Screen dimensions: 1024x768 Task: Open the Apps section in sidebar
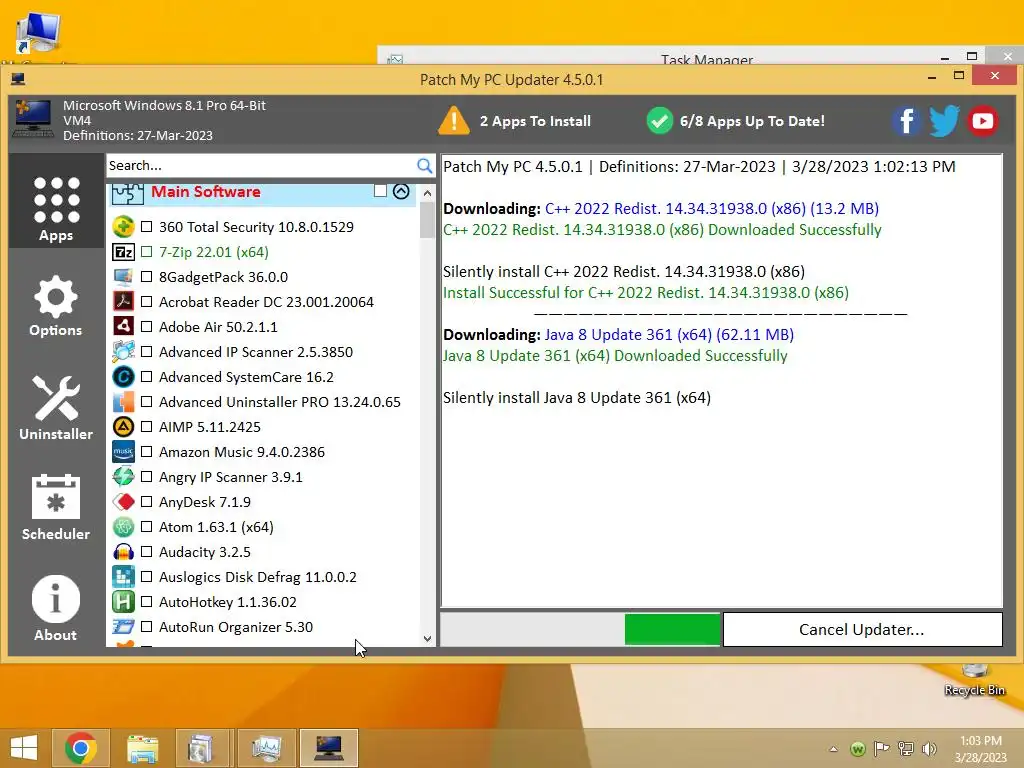pos(56,200)
